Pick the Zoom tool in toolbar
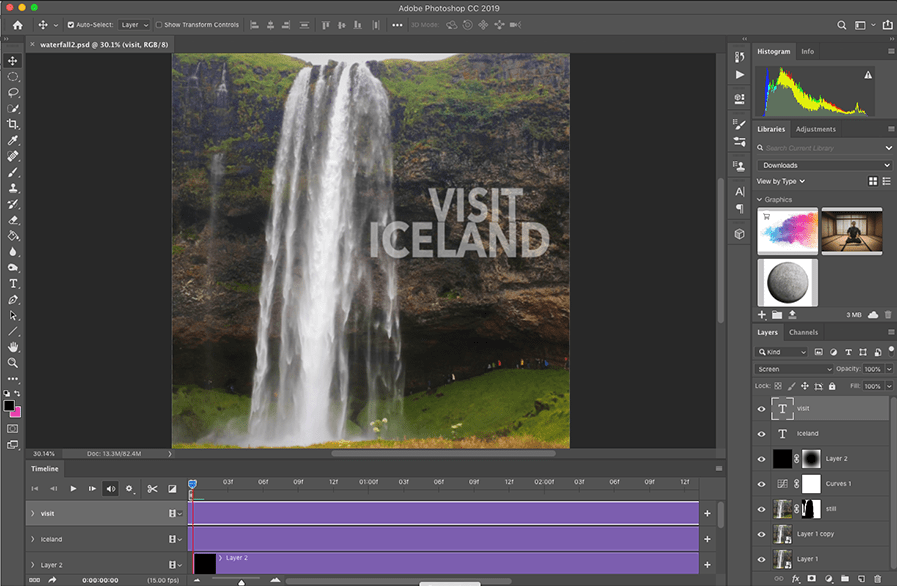This screenshot has width=897, height=586. (13, 363)
